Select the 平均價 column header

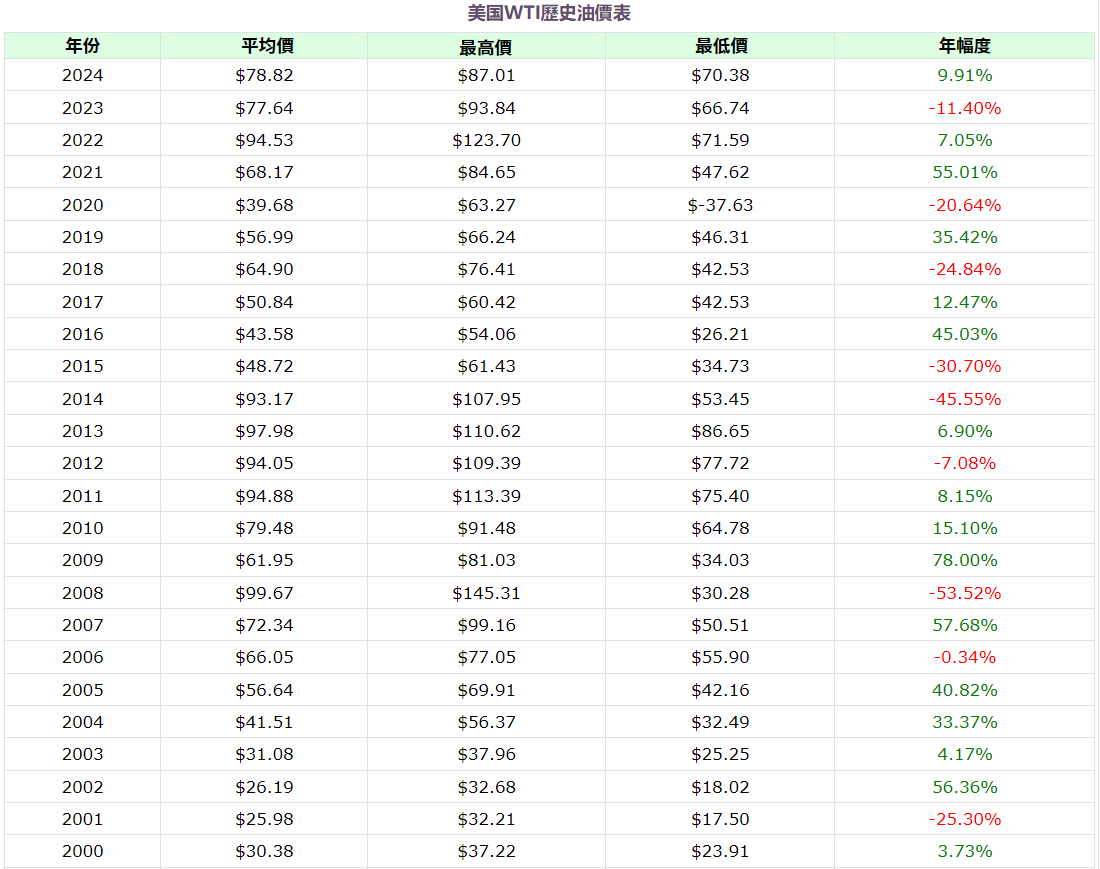[265, 46]
